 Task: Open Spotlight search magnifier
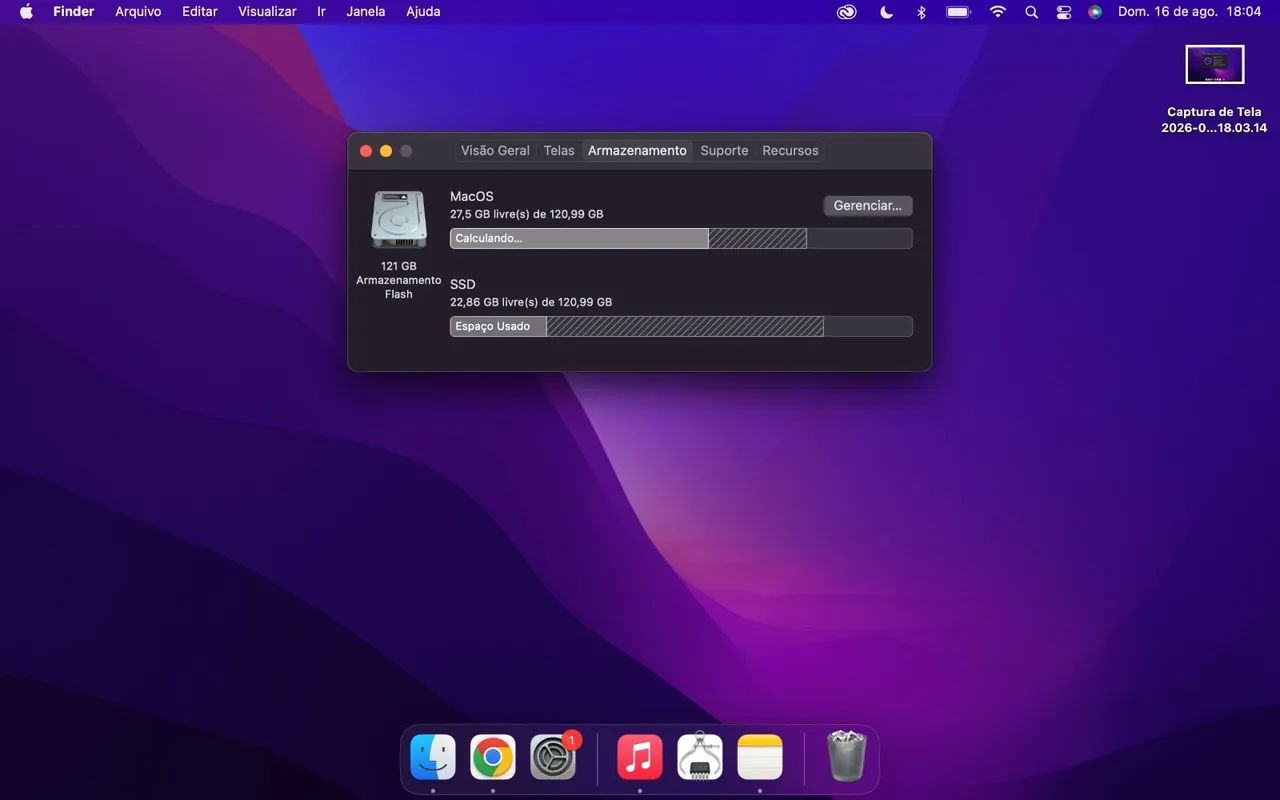pyautogui.click(x=1031, y=12)
